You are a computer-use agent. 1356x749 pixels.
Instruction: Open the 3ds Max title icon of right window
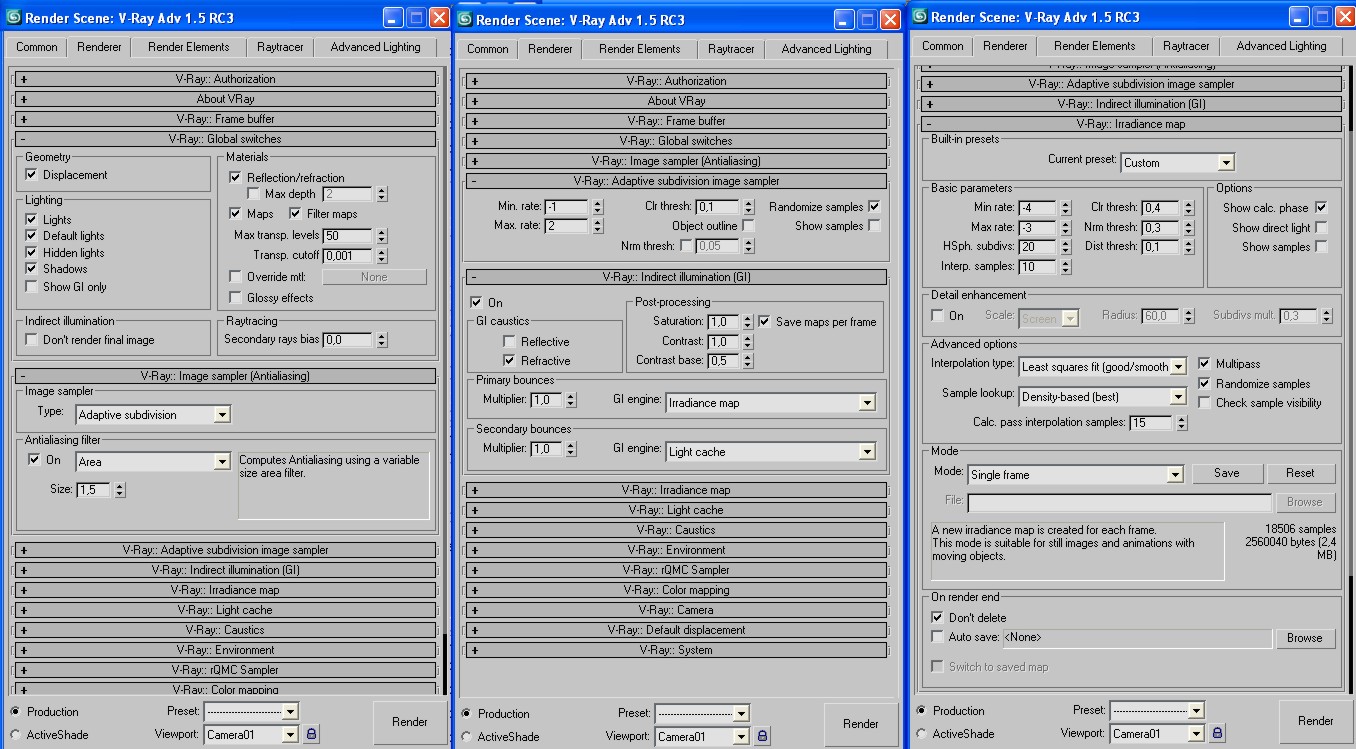(919, 16)
